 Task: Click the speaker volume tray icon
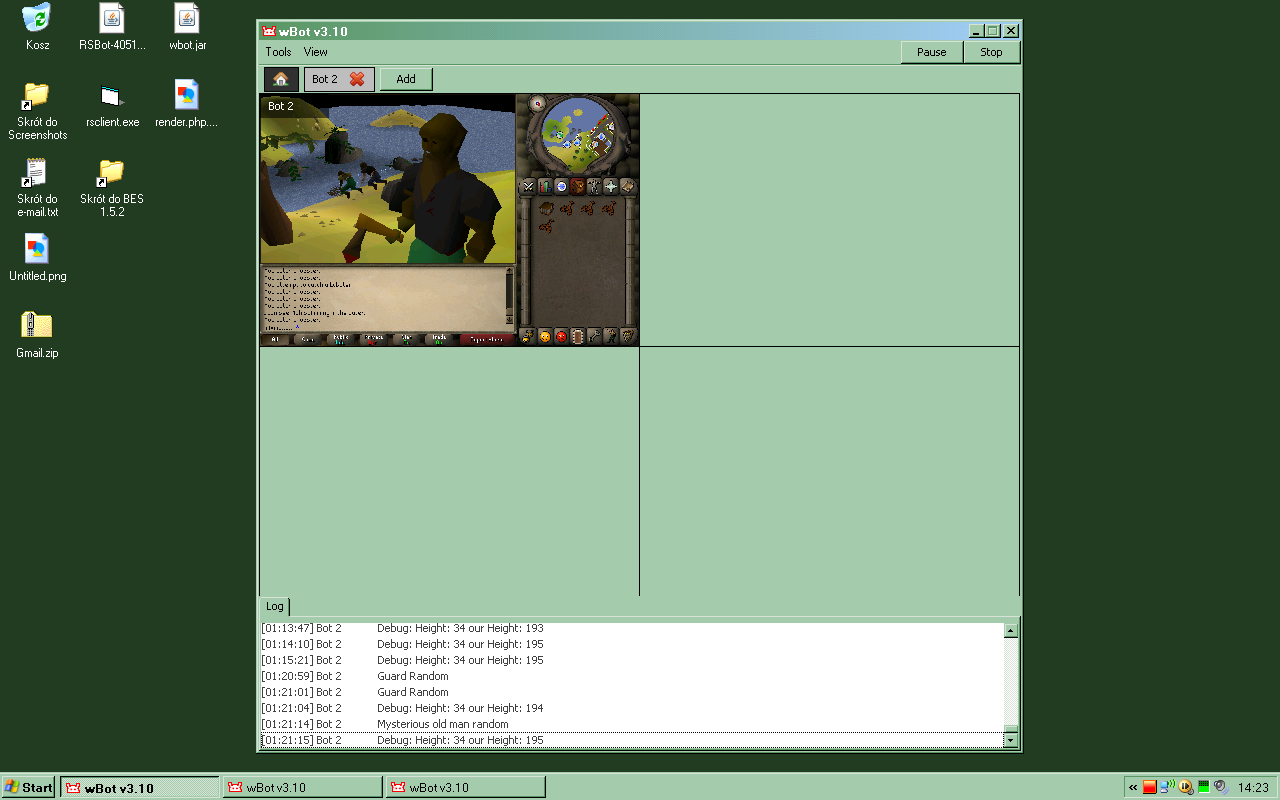[x=1221, y=787]
